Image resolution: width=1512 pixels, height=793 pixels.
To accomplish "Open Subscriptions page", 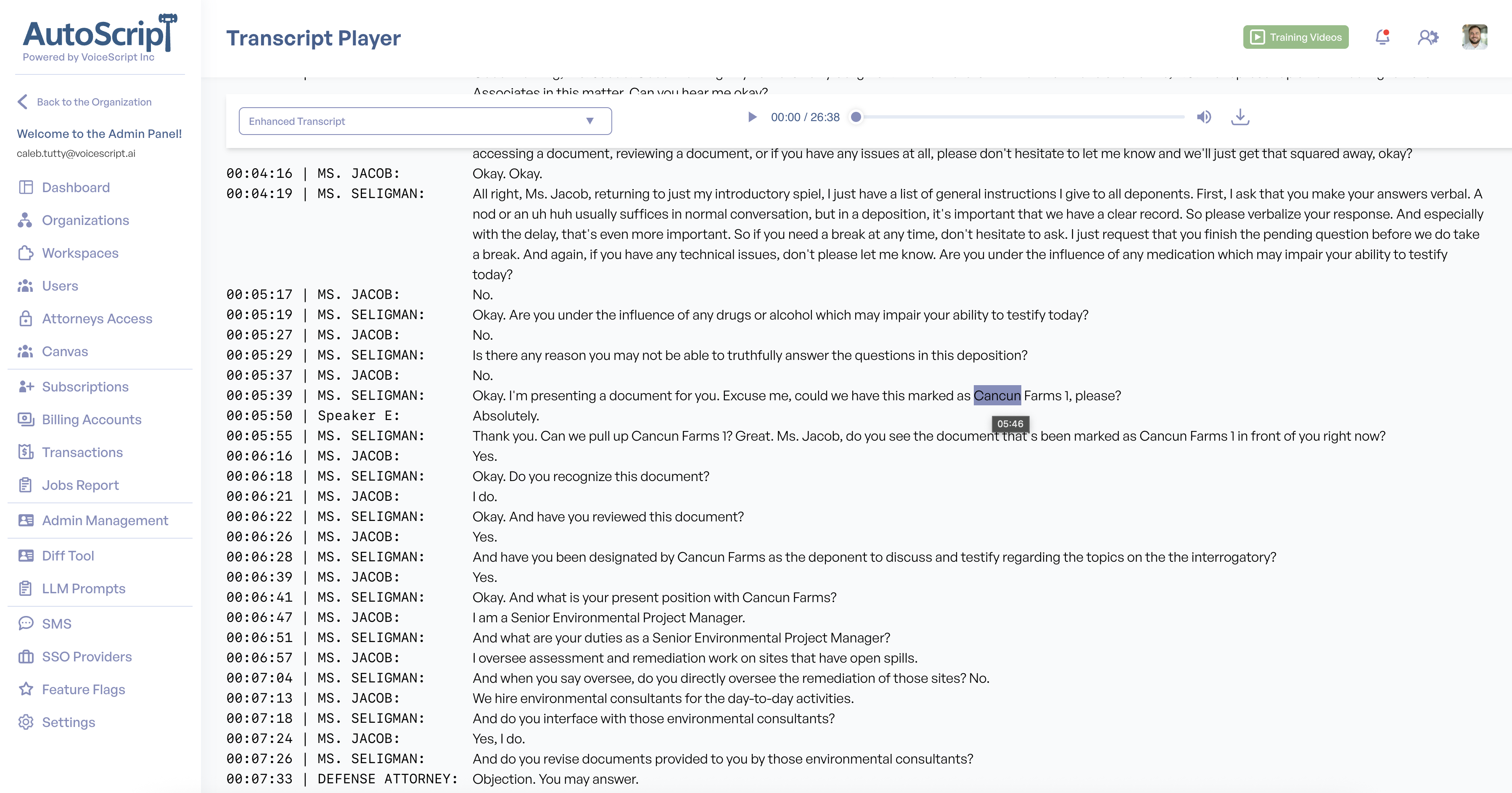I will click(x=85, y=387).
